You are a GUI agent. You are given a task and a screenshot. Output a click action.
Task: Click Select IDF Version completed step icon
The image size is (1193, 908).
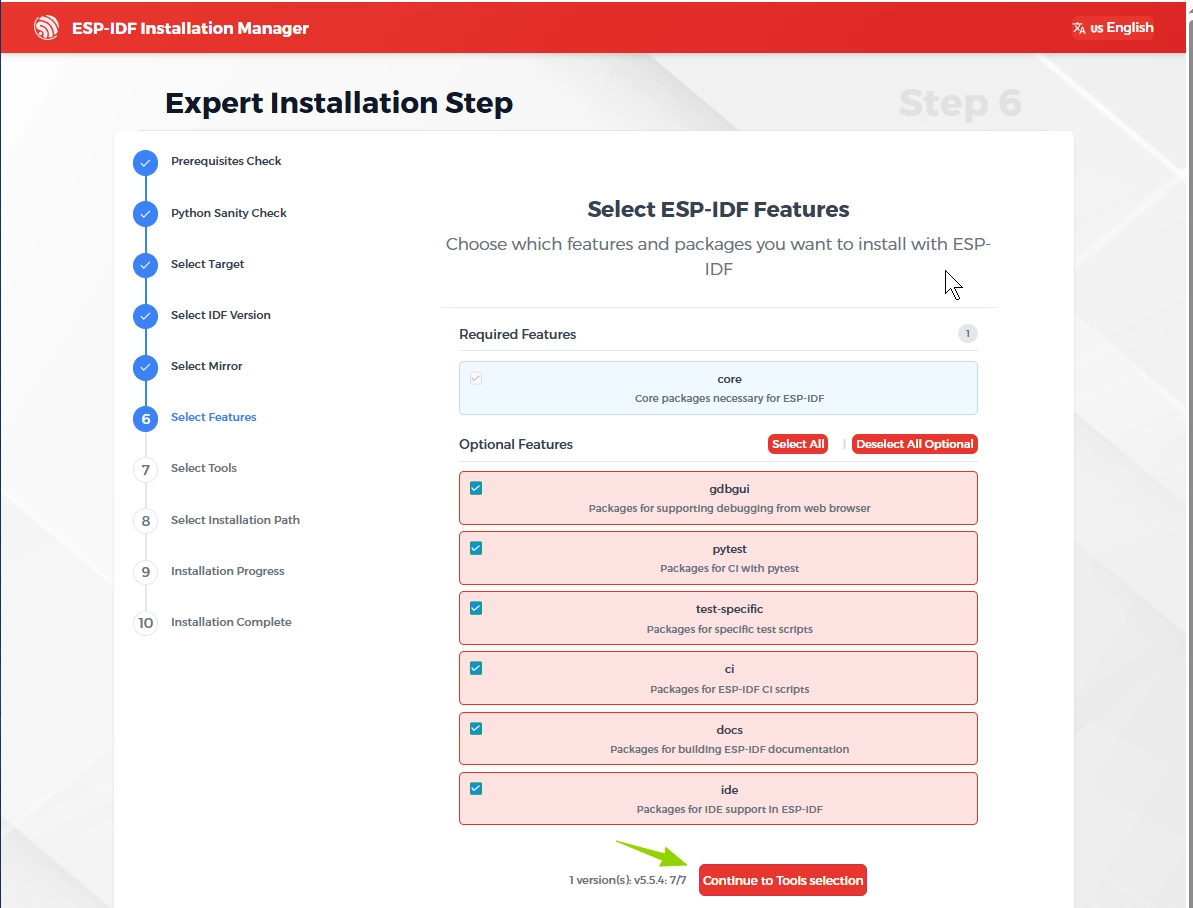(145, 316)
